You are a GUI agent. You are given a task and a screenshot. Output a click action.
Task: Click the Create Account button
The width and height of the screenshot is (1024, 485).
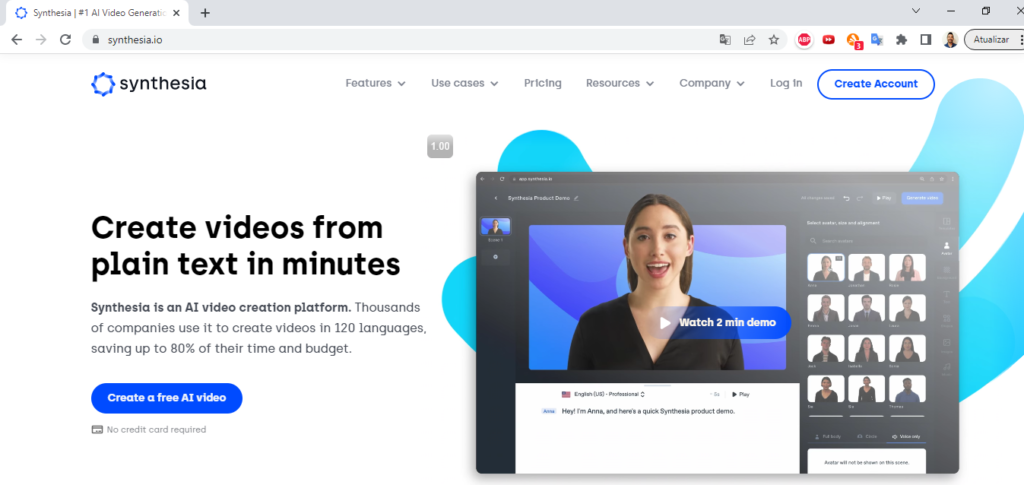pos(876,84)
